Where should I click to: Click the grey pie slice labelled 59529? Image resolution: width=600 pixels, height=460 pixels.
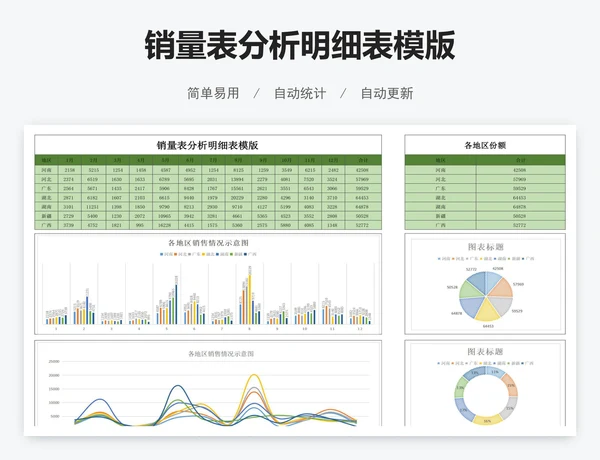[x=503, y=305]
